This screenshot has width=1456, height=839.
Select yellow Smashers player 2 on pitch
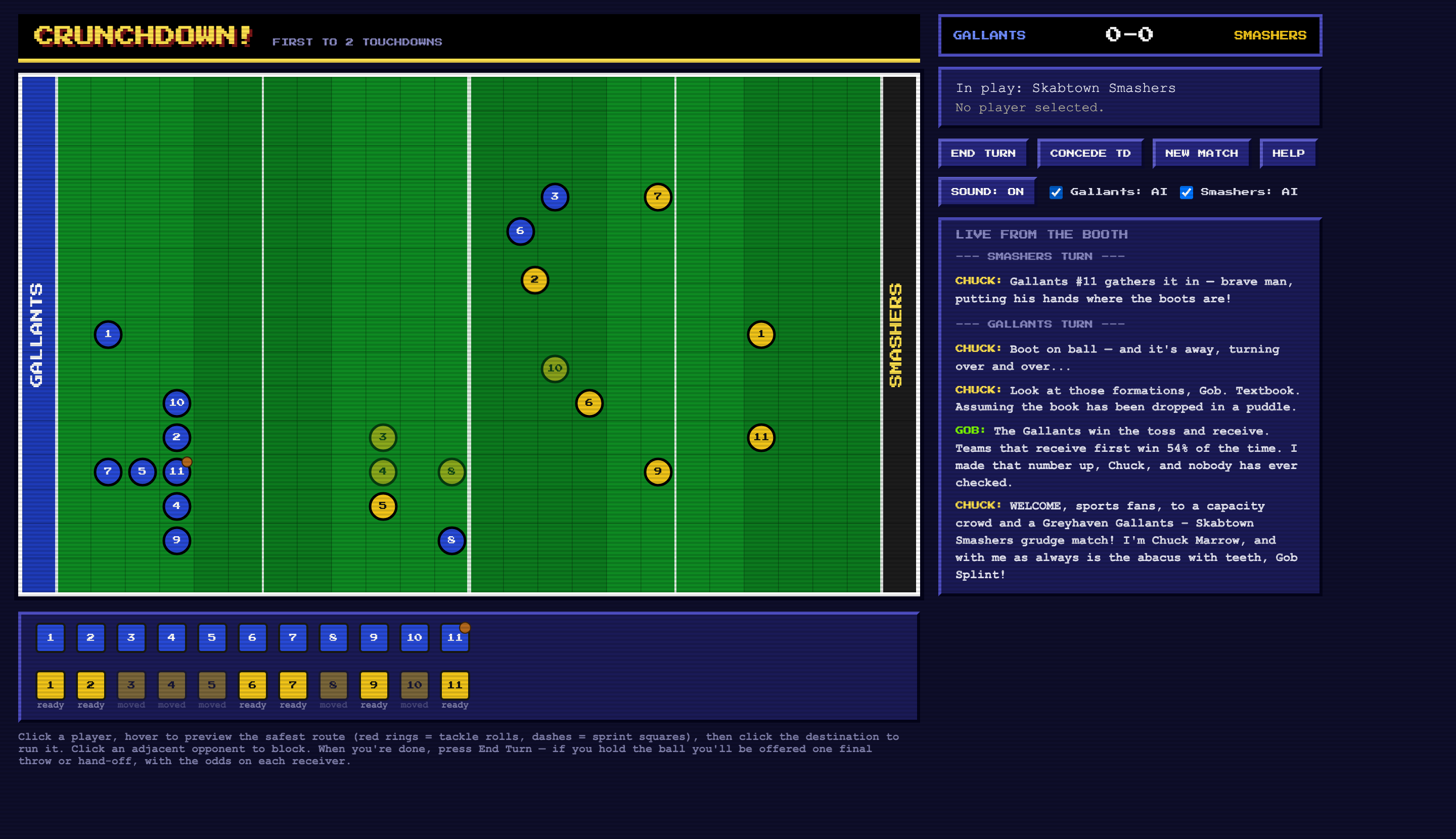pyautogui.click(x=534, y=280)
